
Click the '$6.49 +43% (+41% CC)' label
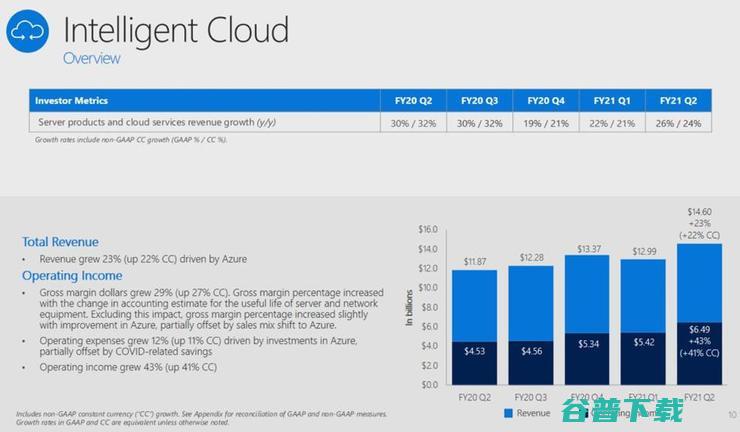tap(699, 341)
